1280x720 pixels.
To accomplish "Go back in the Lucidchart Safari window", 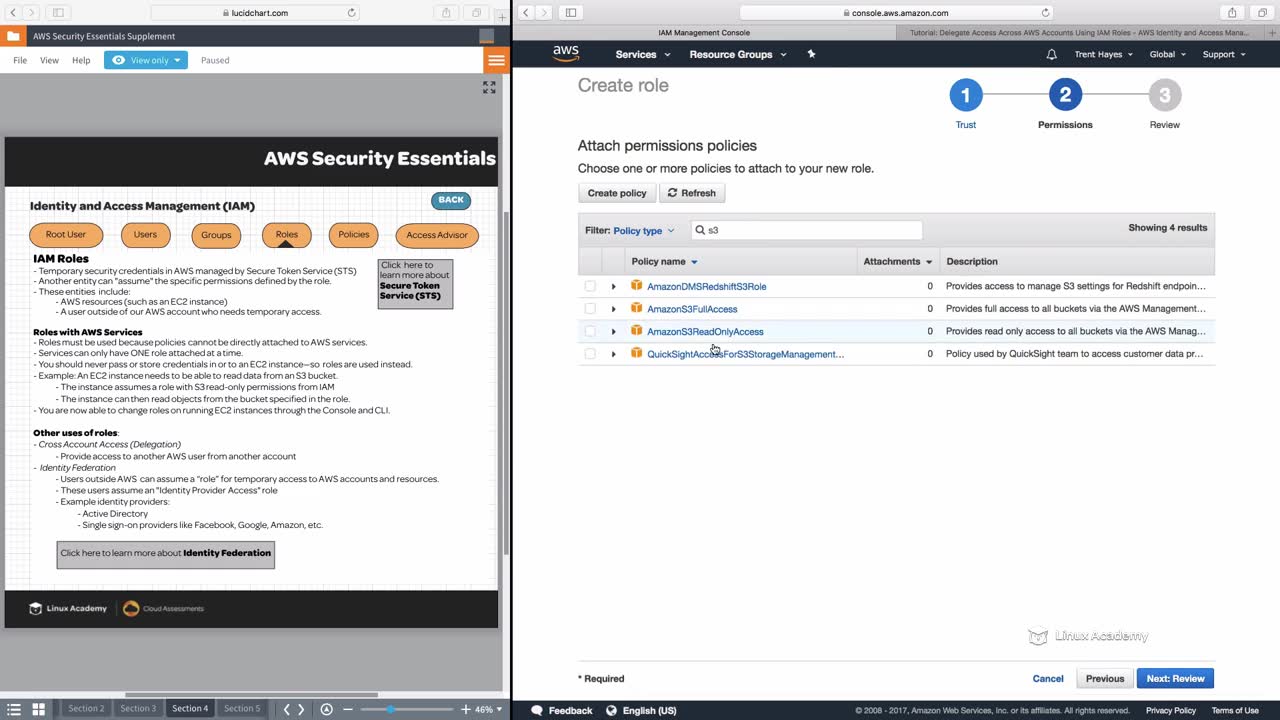I will tap(13, 13).
